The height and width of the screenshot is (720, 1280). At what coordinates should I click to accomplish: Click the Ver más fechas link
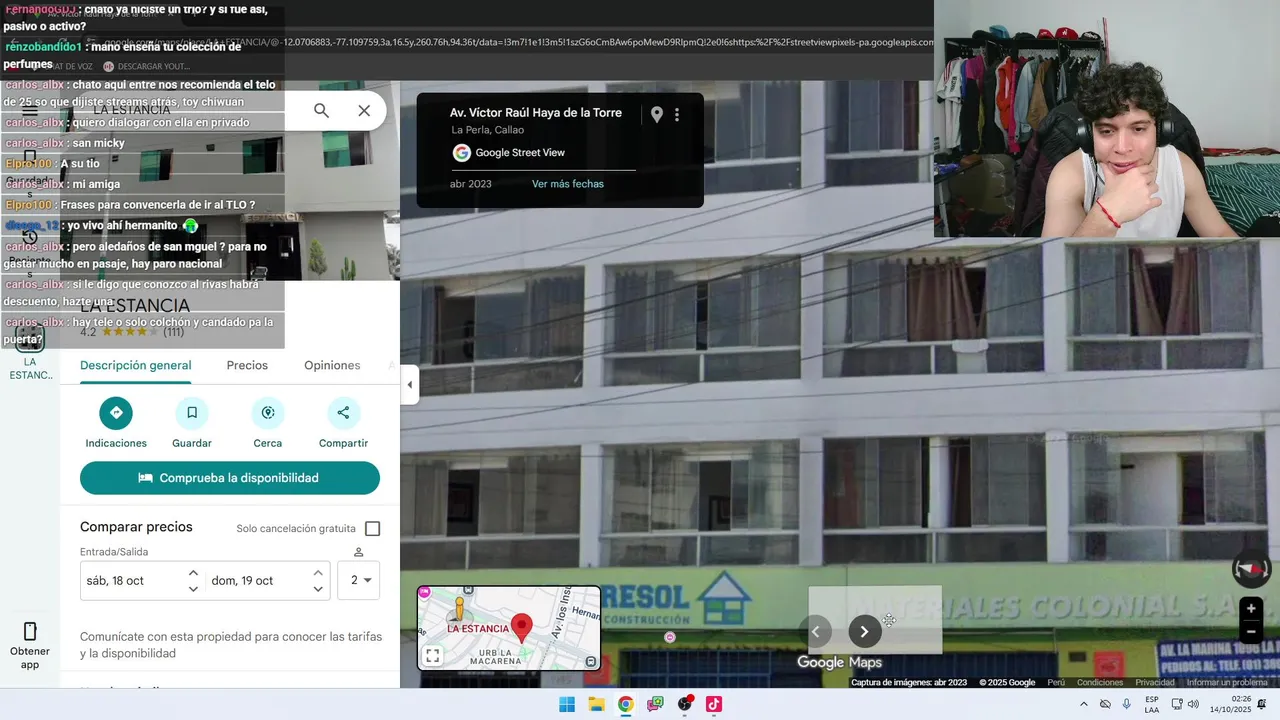[x=568, y=184]
